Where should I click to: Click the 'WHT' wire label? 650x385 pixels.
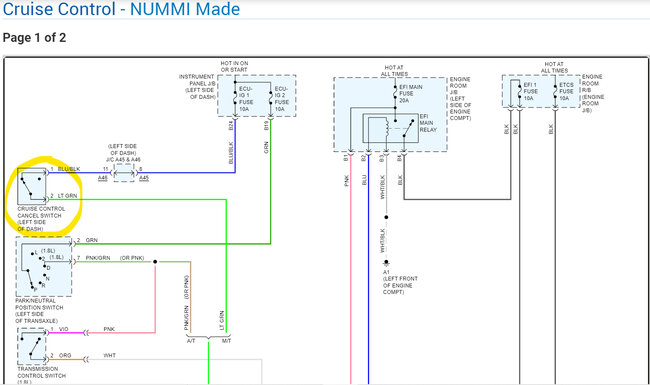[109, 356]
